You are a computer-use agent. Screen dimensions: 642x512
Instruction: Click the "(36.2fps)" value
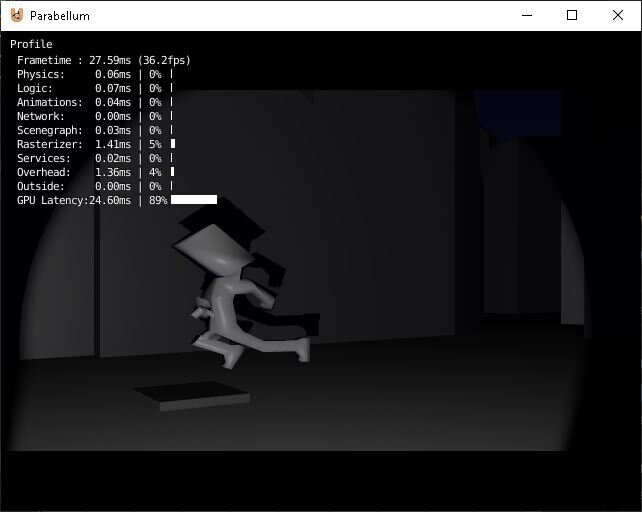(165, 60)
